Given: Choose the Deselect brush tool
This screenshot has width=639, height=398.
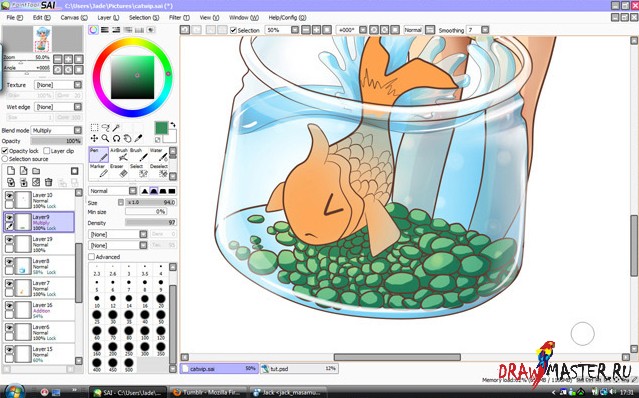Looking at the screenshot, I should tap(159, 171).
